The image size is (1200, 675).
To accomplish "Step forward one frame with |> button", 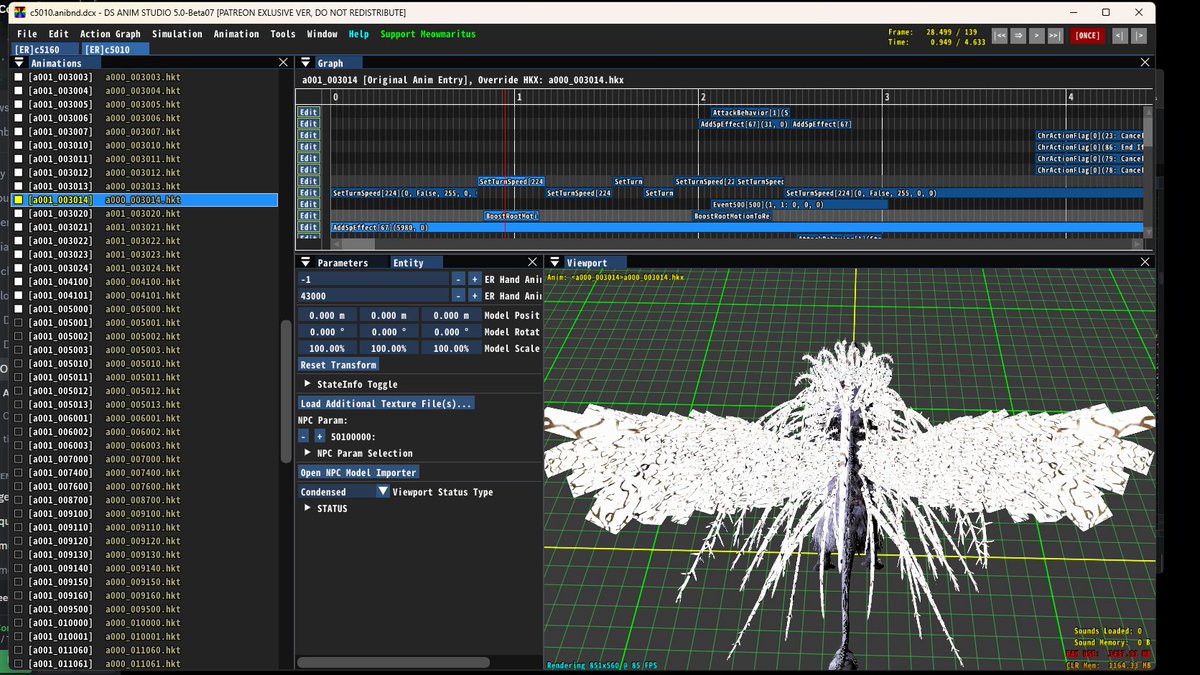I will point(1139,35).
